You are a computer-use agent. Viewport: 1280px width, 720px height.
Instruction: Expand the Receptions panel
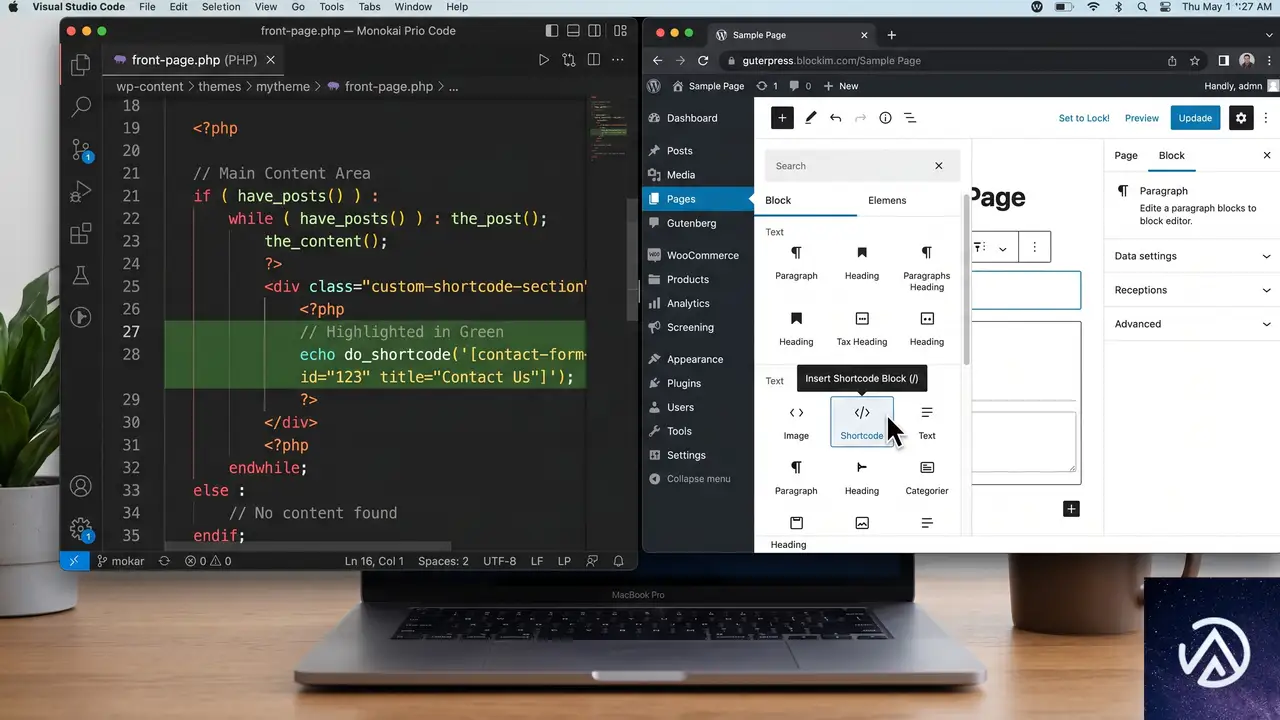point(1192,290)
